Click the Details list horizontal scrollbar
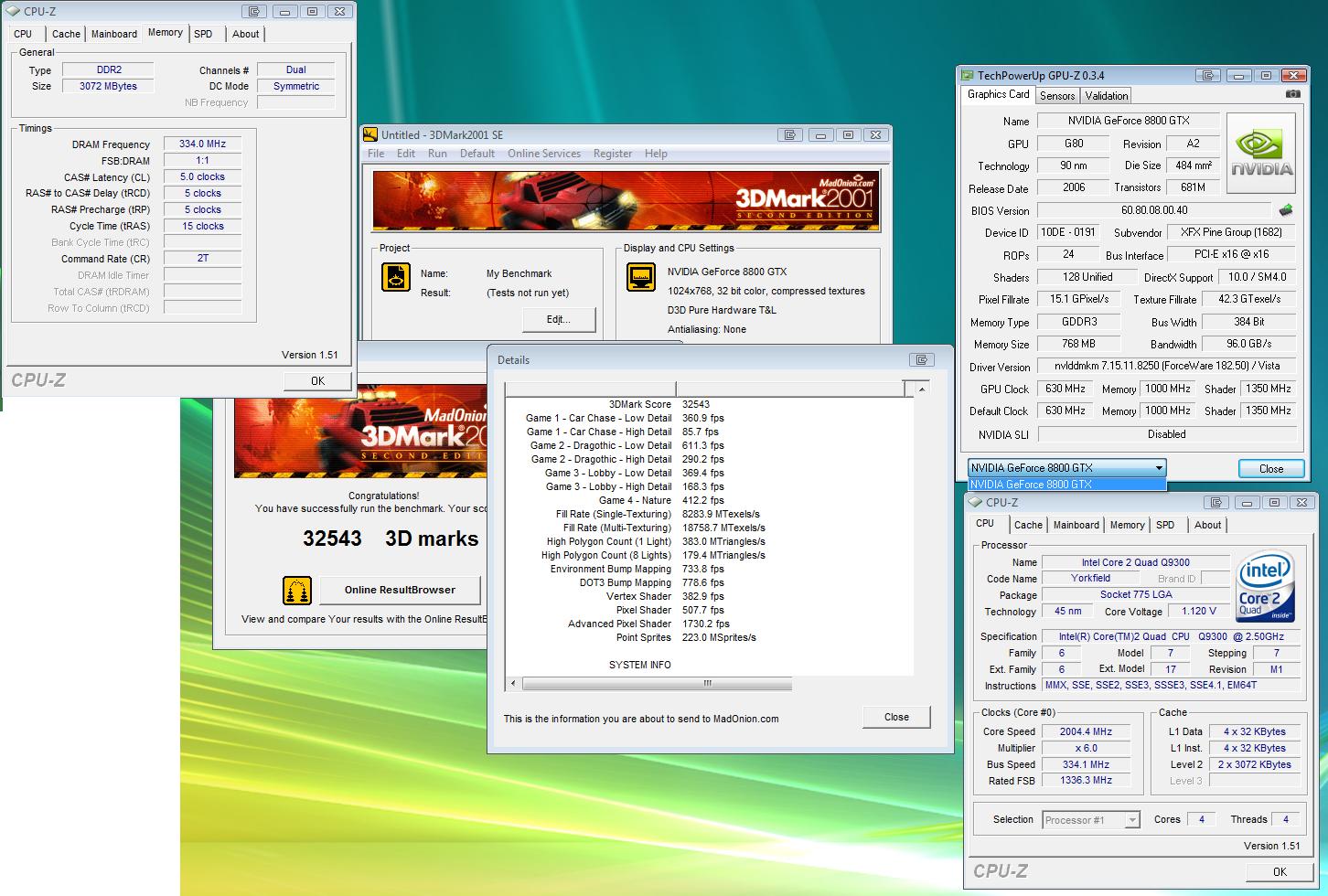Screen dimensions: 1328x896 648,683
